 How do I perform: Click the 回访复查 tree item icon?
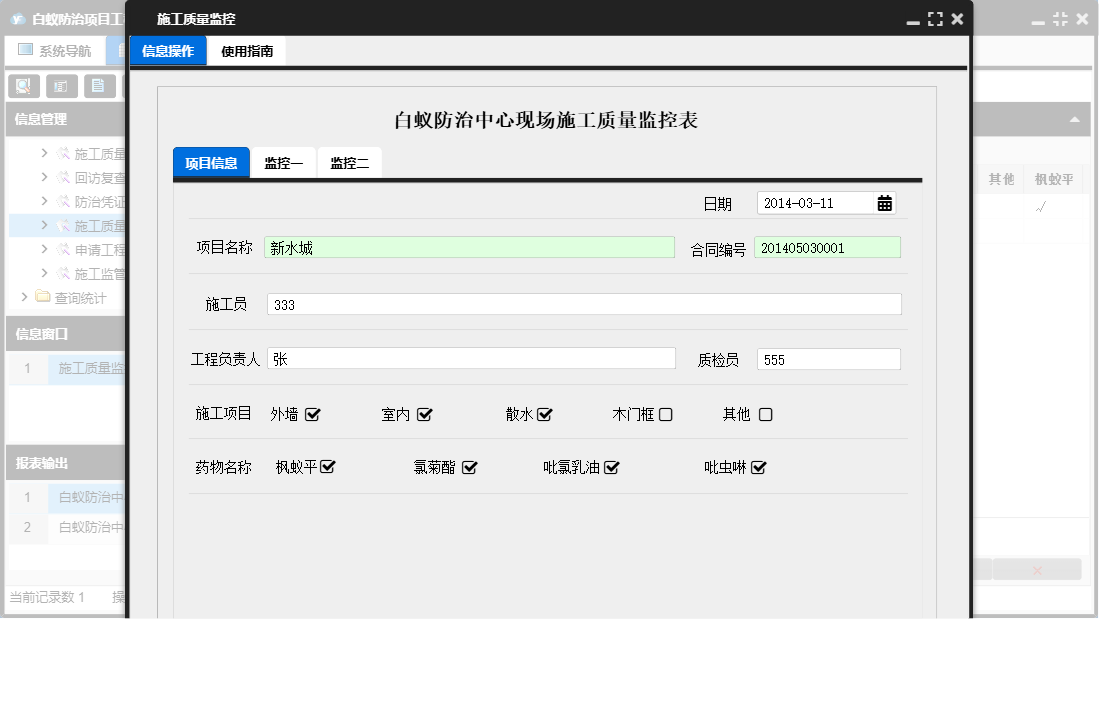pyautogui.click(x=63, y=178)
